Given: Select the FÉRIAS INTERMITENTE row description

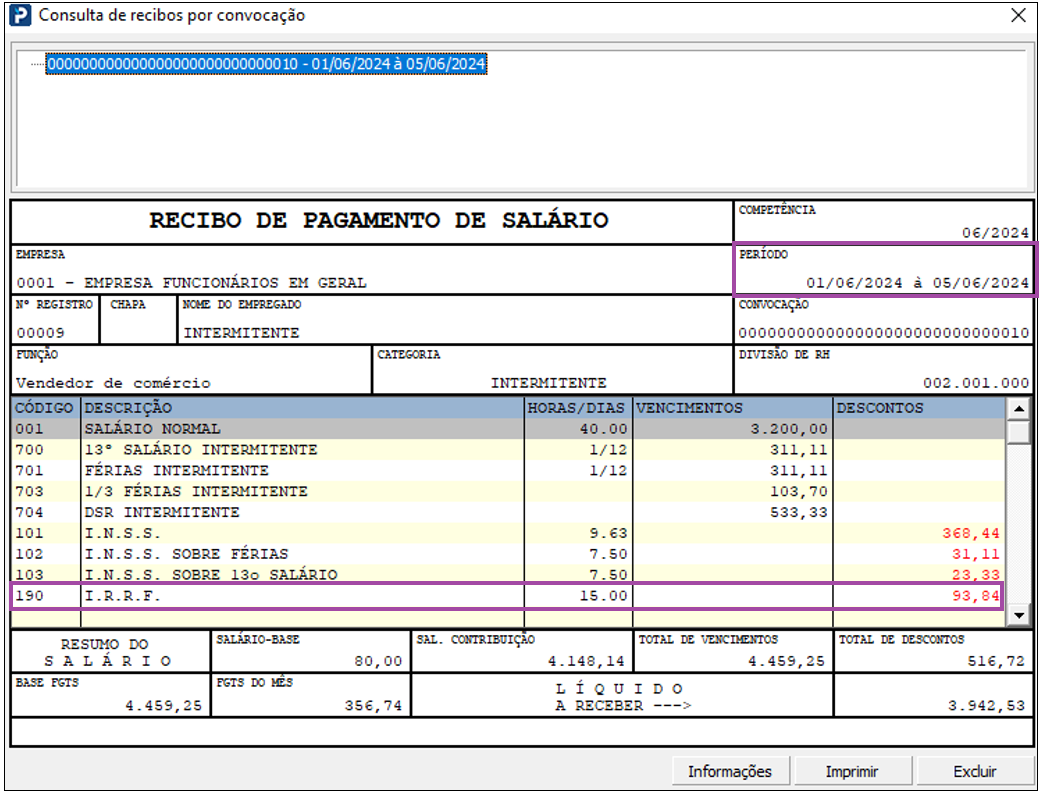Looking at the screenshot, I should [177, 471].
